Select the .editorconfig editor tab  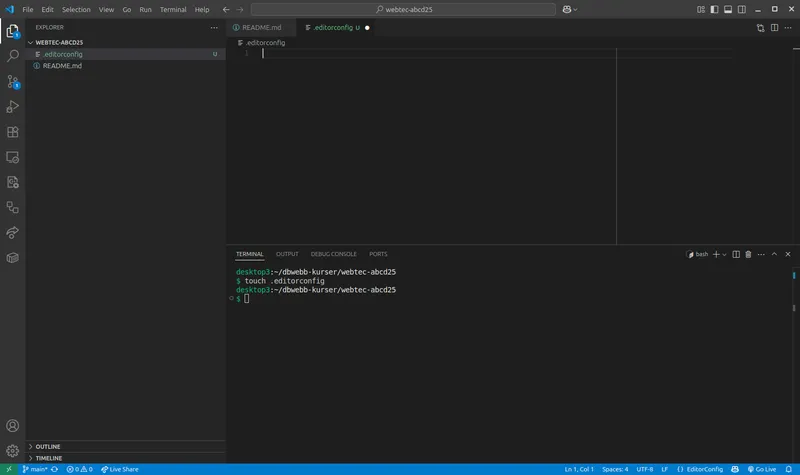[x=334, y=28]
